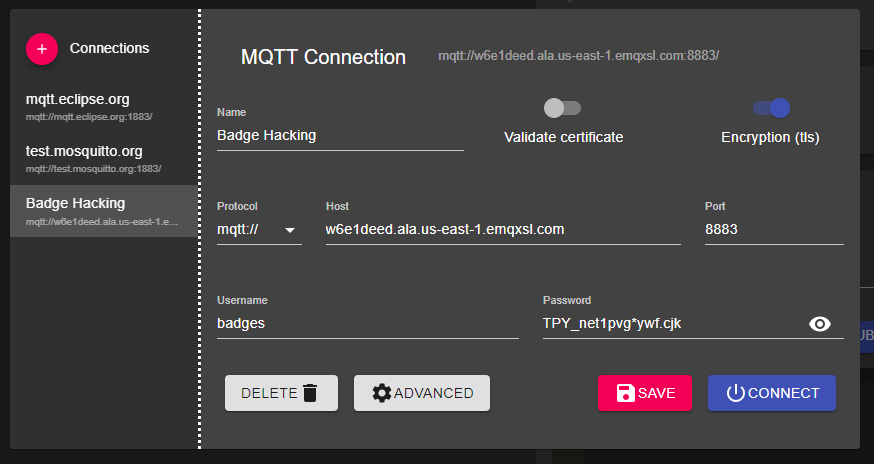Click the gear icon on Advanced

[382, 393]
